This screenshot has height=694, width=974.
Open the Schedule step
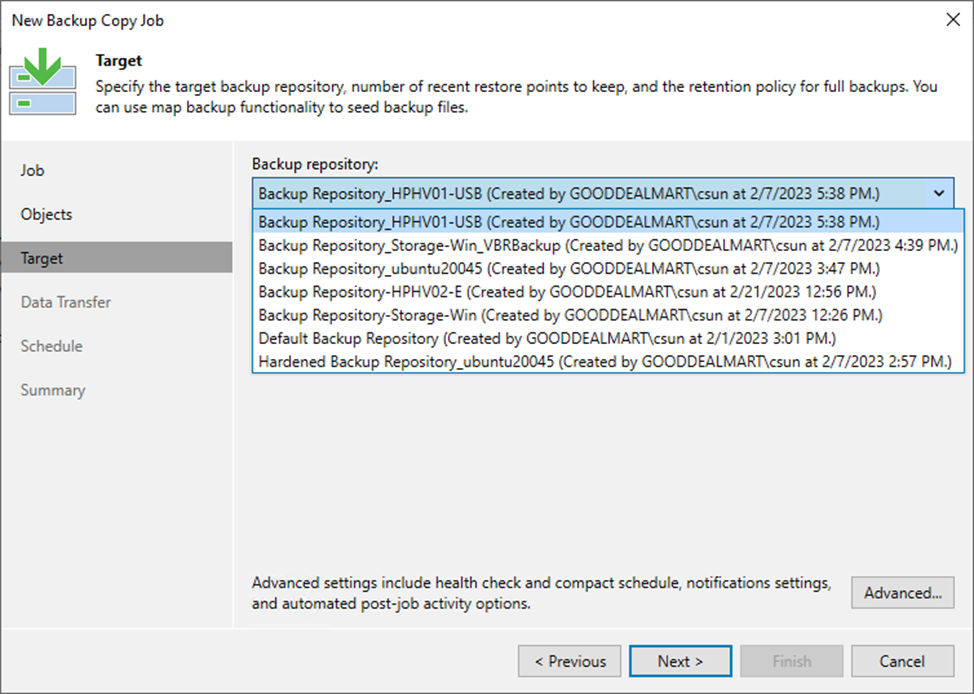(52, 346)
